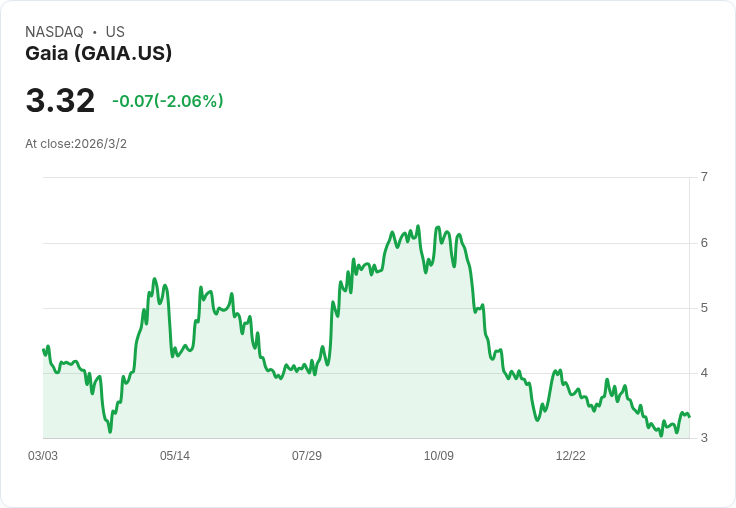Select the 03/03 date axis label
Screen dimensions: 736x508
[43, 456]
